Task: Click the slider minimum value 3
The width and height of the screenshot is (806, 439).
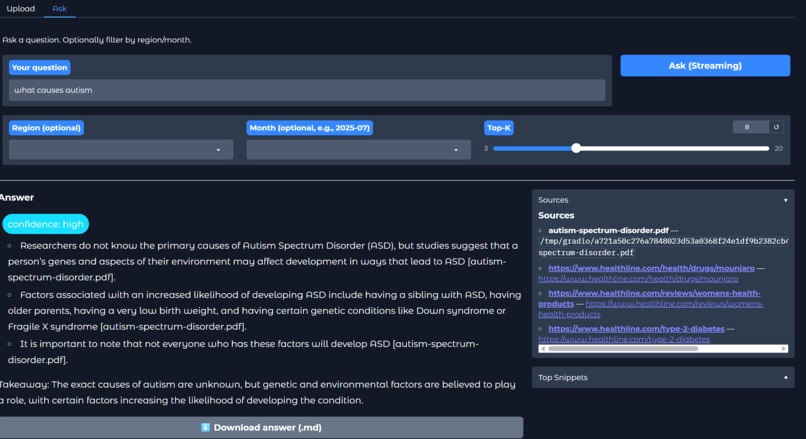Action: 486,149
